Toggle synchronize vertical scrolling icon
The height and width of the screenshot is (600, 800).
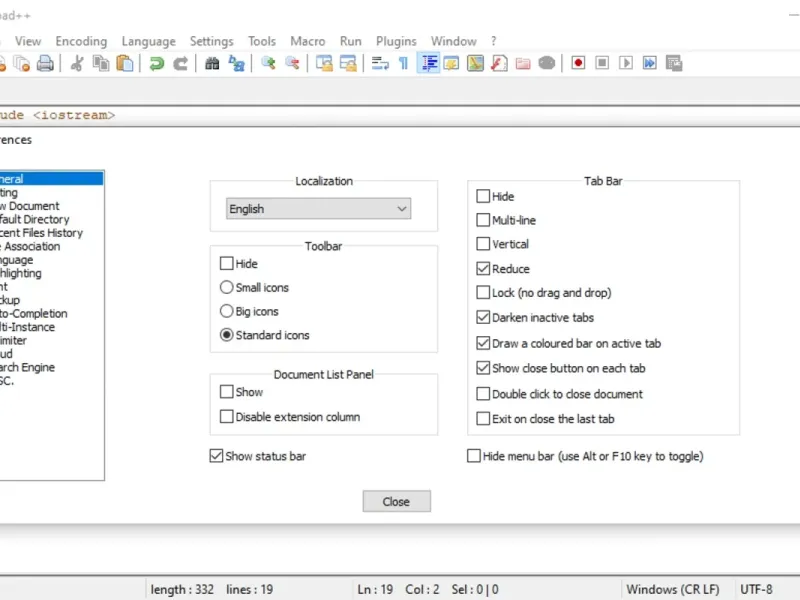[324, 63]
